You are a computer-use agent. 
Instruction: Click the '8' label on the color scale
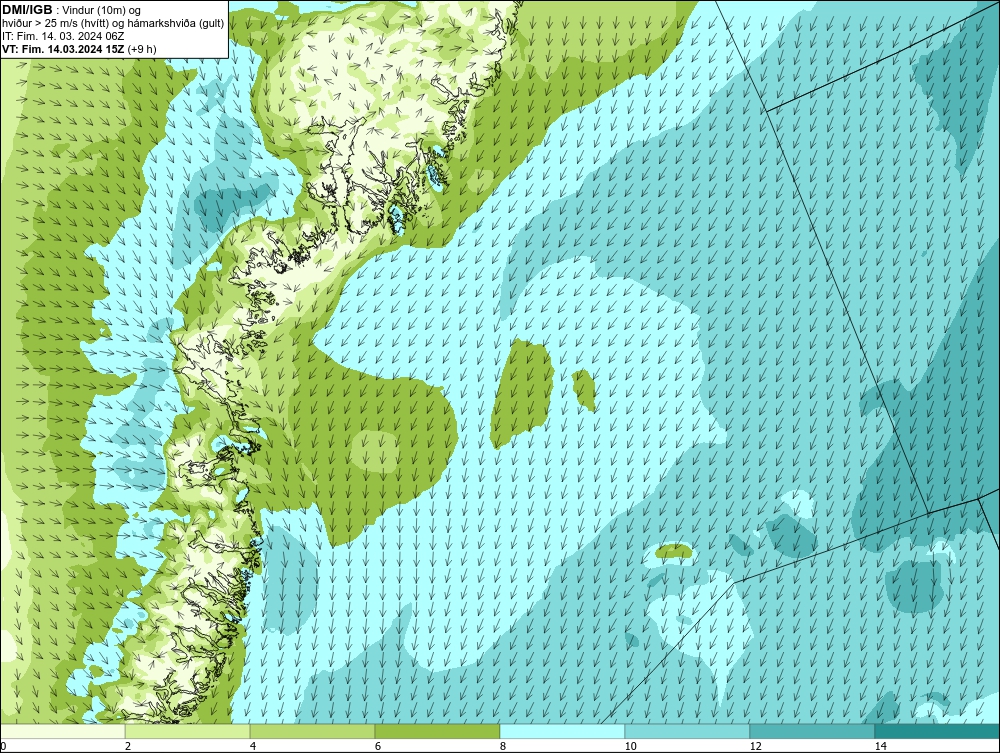503,746
